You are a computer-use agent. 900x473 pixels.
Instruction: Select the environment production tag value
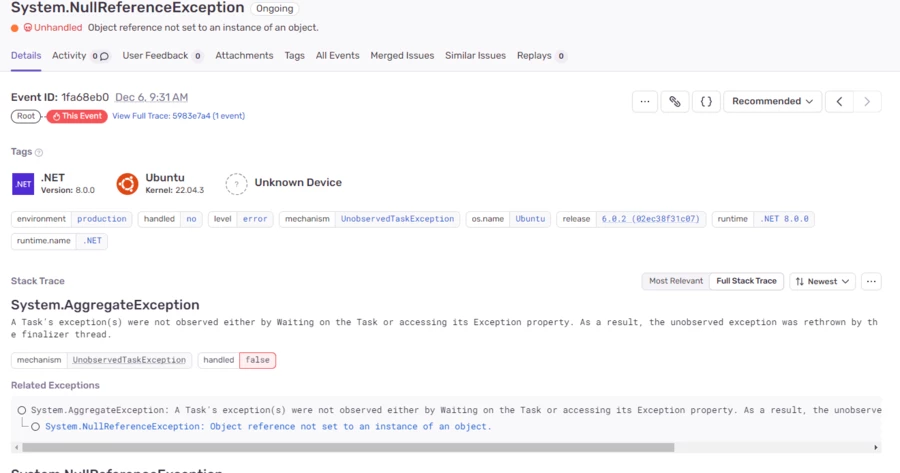coord(102,219)
